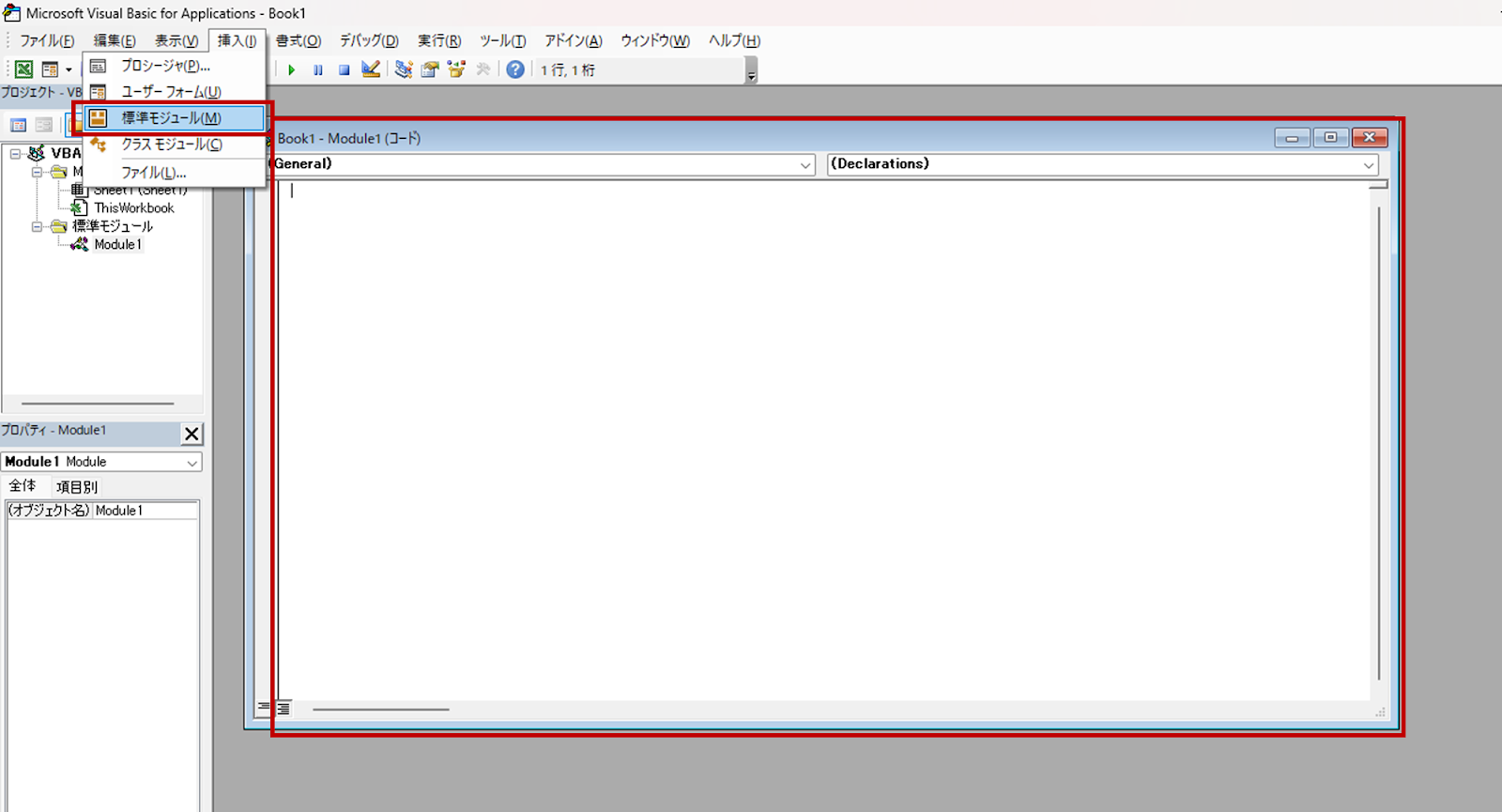Collapse the Microsoft Excel Objects folder node
The width and height of the screenshot is (1502, 812).
pos(38,172)
